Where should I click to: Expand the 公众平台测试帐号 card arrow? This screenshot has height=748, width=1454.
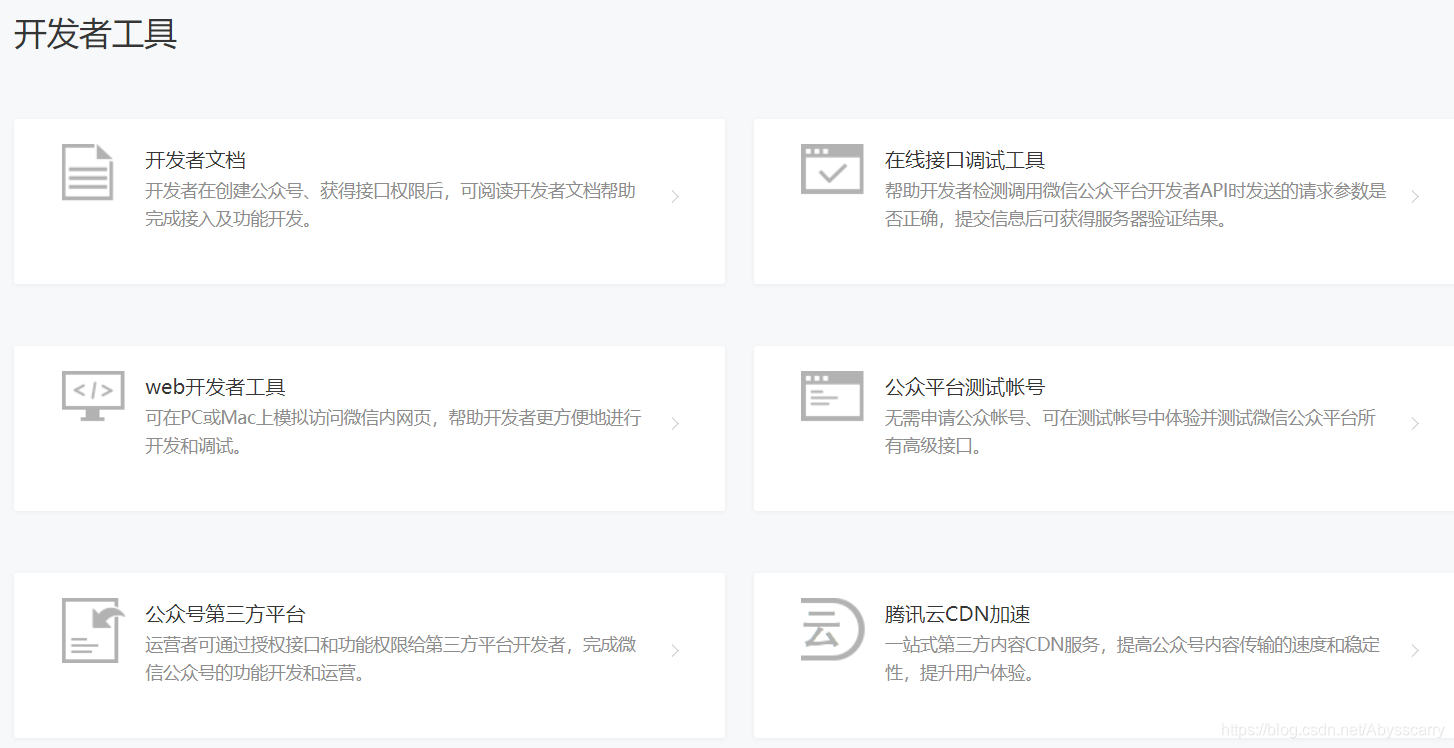pos(1416,423)
